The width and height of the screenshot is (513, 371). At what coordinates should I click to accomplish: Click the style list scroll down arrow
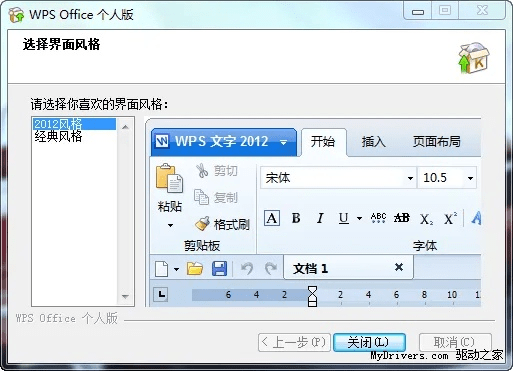pyautogui.click(x=125, y=296)
